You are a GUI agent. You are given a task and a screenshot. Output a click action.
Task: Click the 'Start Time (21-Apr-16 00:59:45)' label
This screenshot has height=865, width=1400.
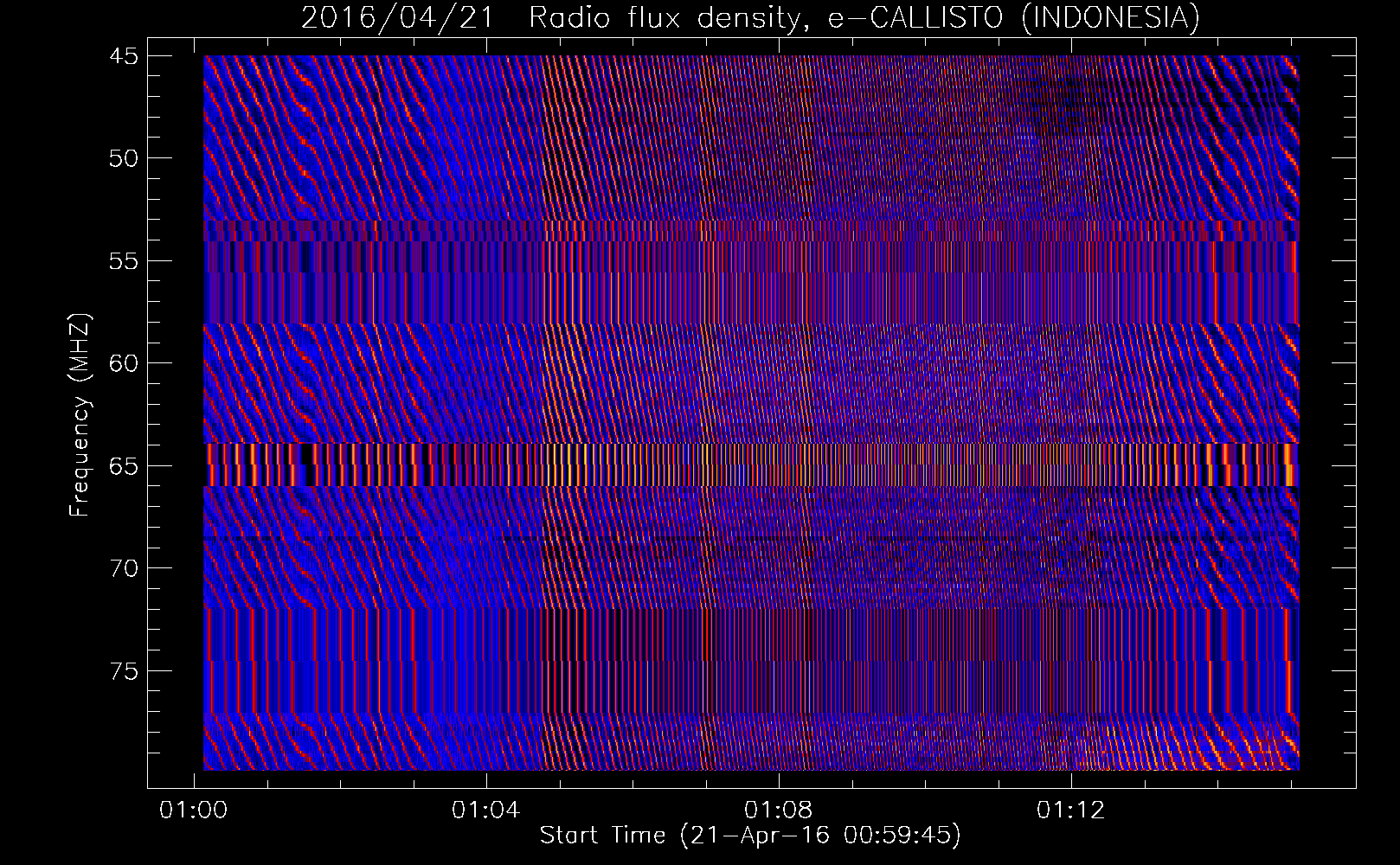click(x=750, y=836)
